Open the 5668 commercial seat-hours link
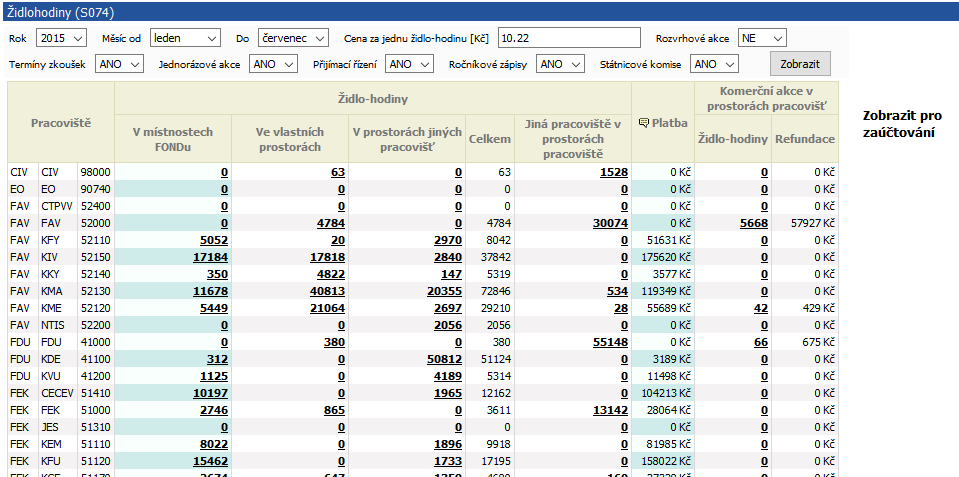This screenshot has width=959, height=477. (754, 223)
